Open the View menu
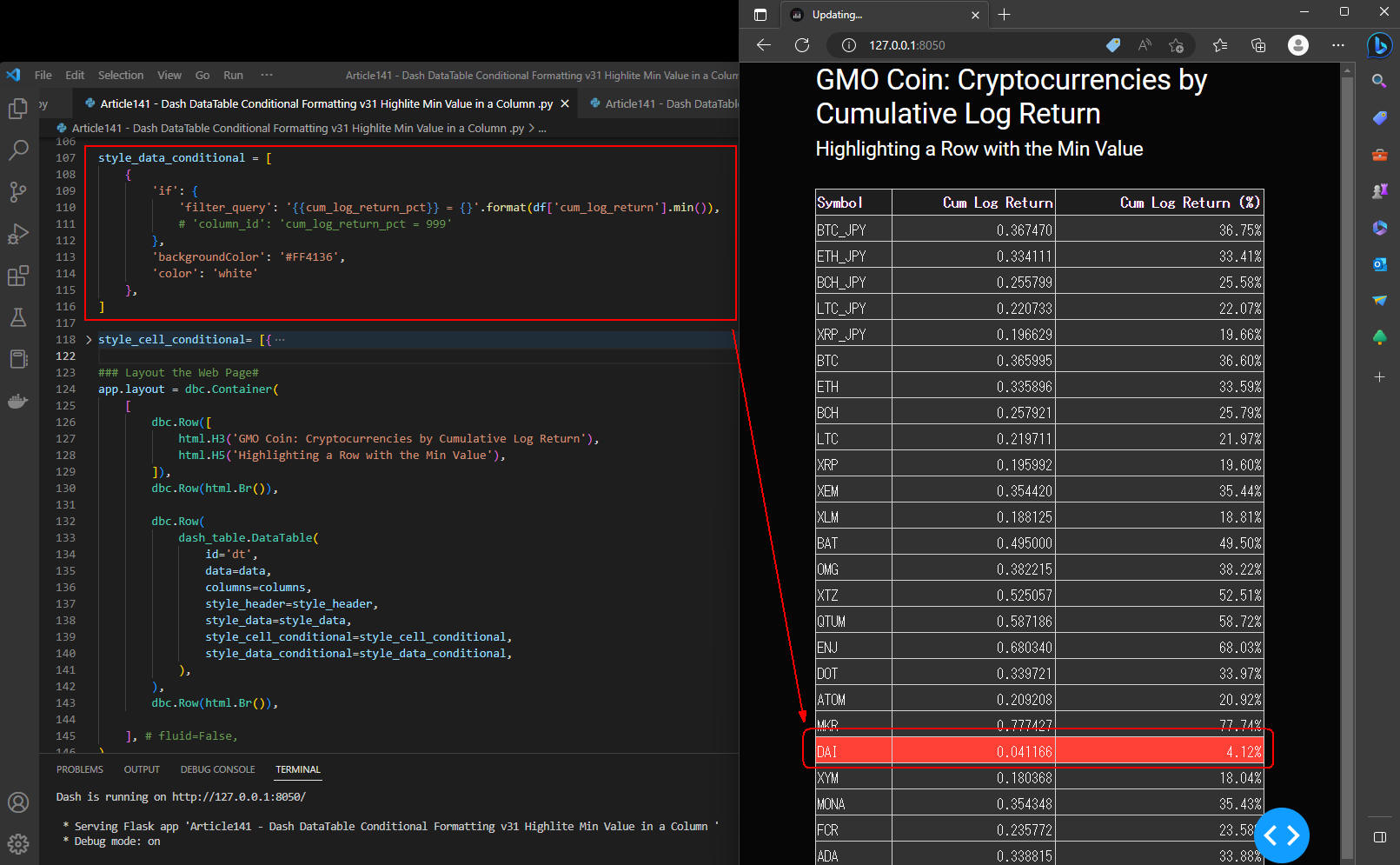This screenshot has height=865, width=1400. [169, 76]
